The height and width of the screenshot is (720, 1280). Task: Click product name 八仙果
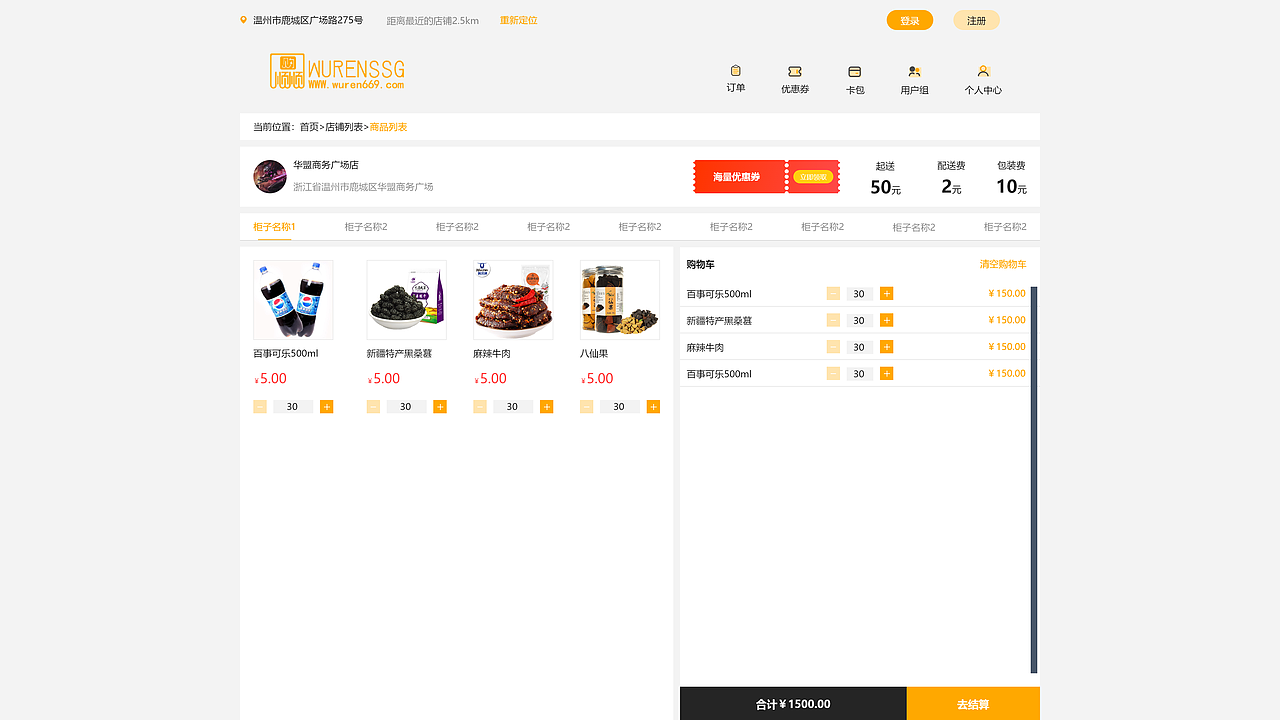tap(594, 354)
